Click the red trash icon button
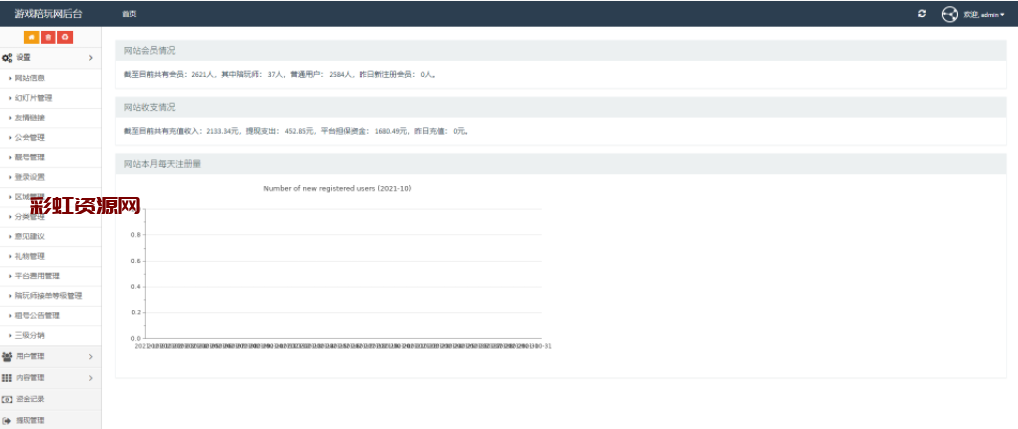The height and width of the screenshot is (429, 1018). (49, 37)
